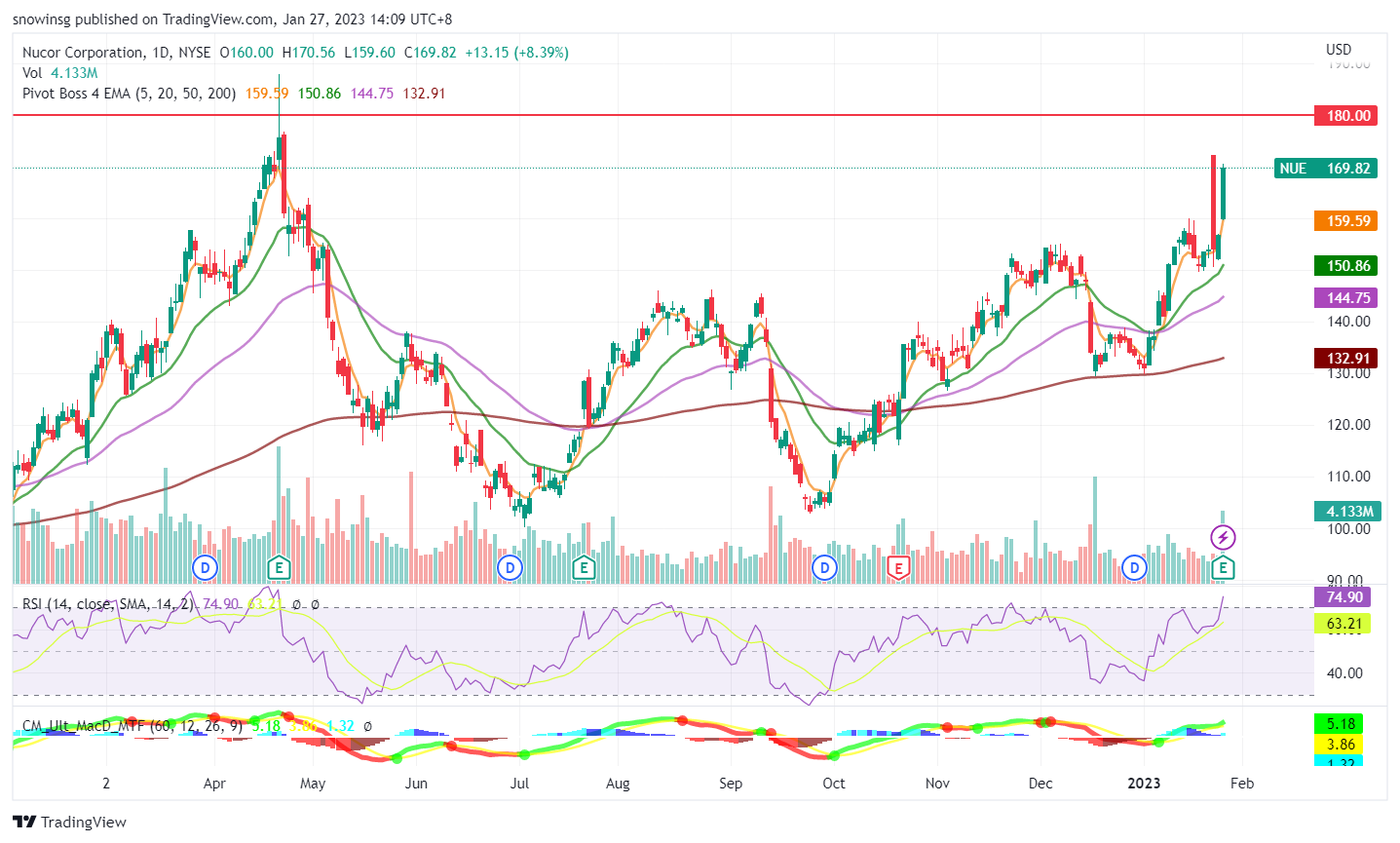Click the teal 4.133M volume axis label

tap(1345, 511)
